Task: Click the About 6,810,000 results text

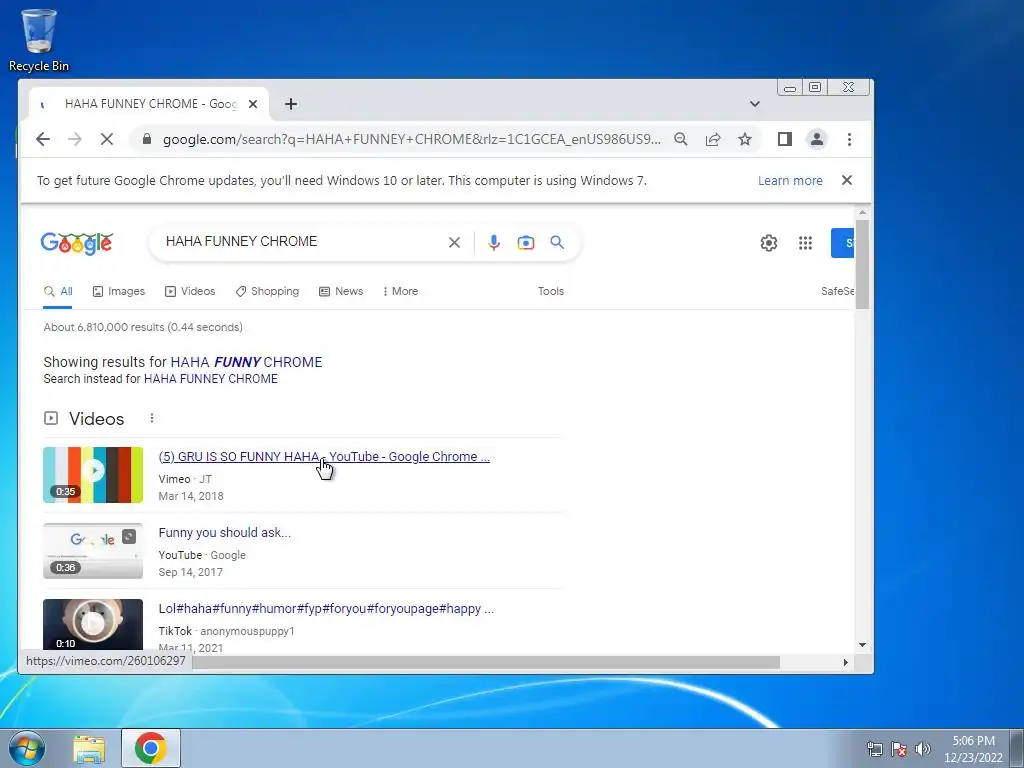Action: 143,327
